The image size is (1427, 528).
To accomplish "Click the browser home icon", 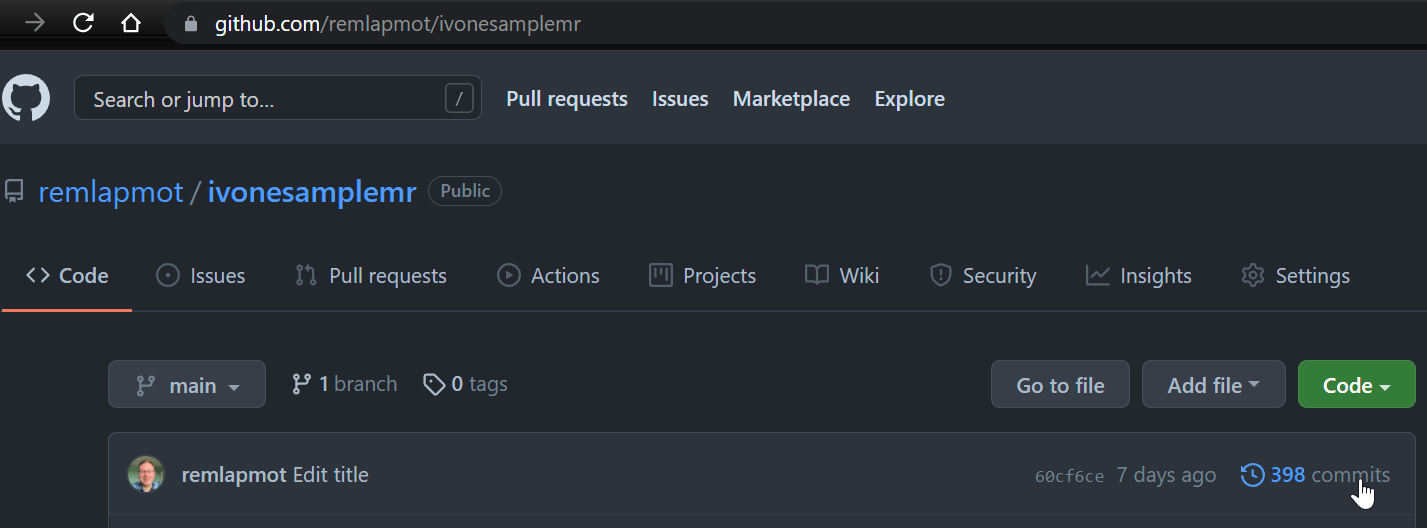I will click(x=130, y=23).
